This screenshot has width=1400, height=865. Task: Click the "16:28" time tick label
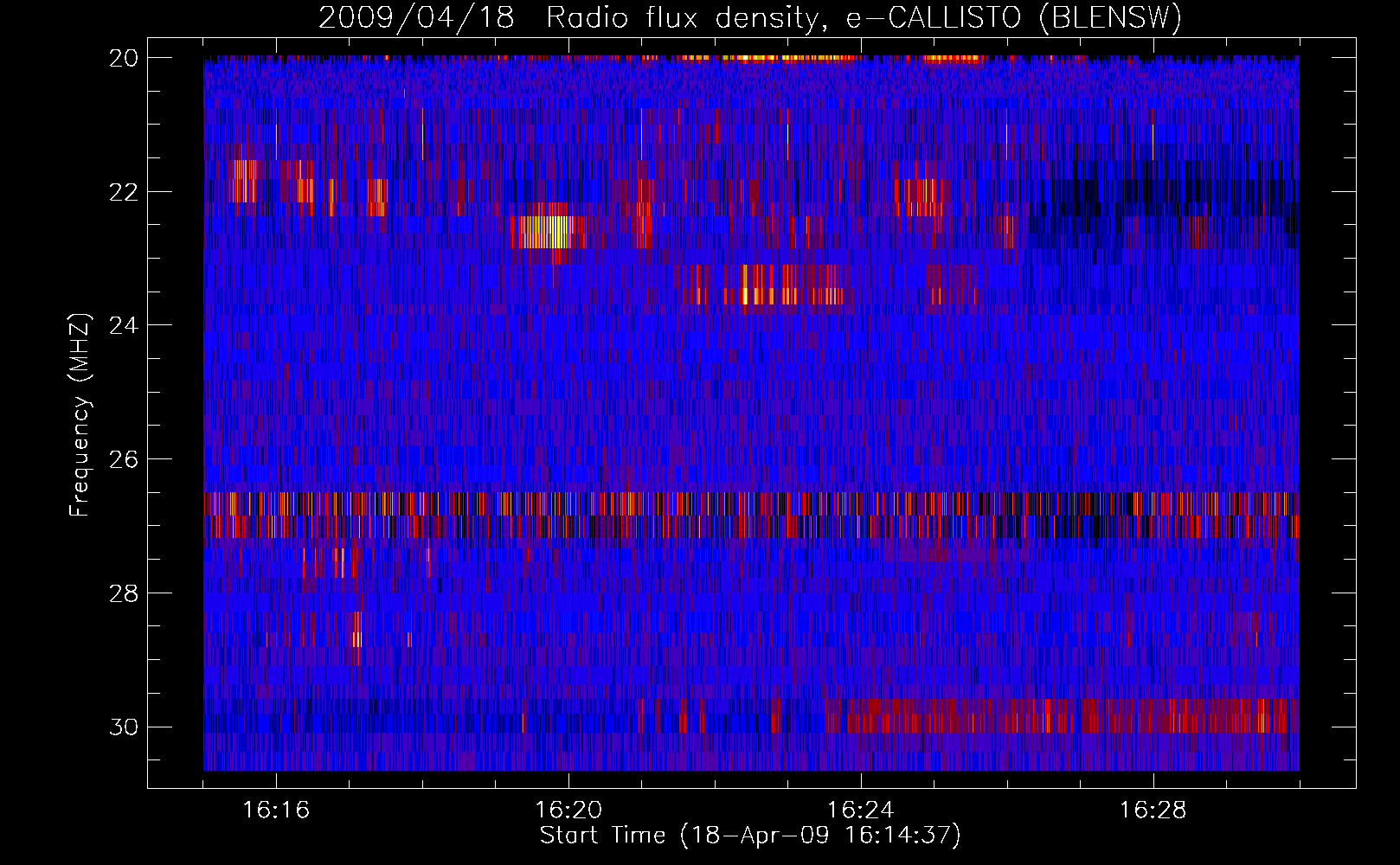point(1153,810)
